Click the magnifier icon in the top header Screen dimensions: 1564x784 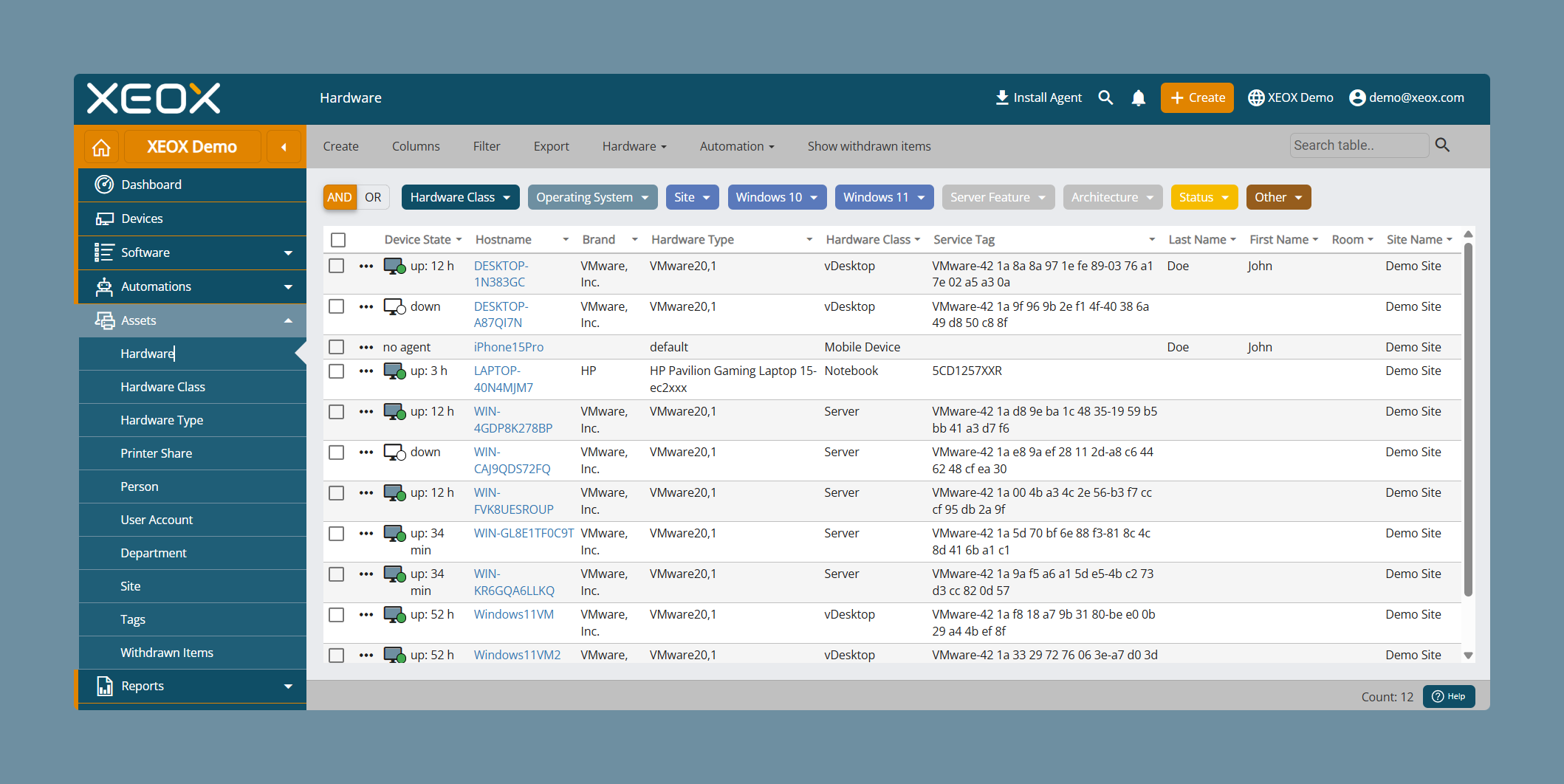(x=1105, y=97)
